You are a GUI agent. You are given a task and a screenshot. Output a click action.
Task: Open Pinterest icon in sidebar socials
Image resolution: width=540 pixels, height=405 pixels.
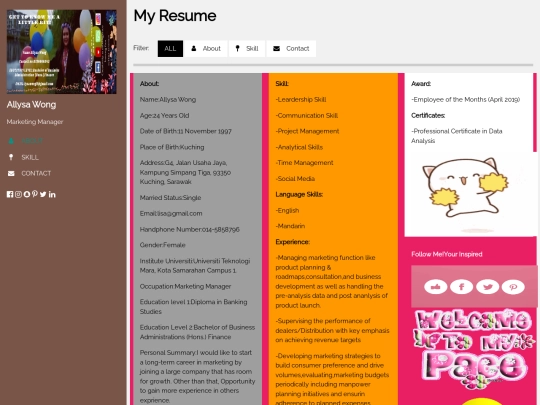[35, 194]
